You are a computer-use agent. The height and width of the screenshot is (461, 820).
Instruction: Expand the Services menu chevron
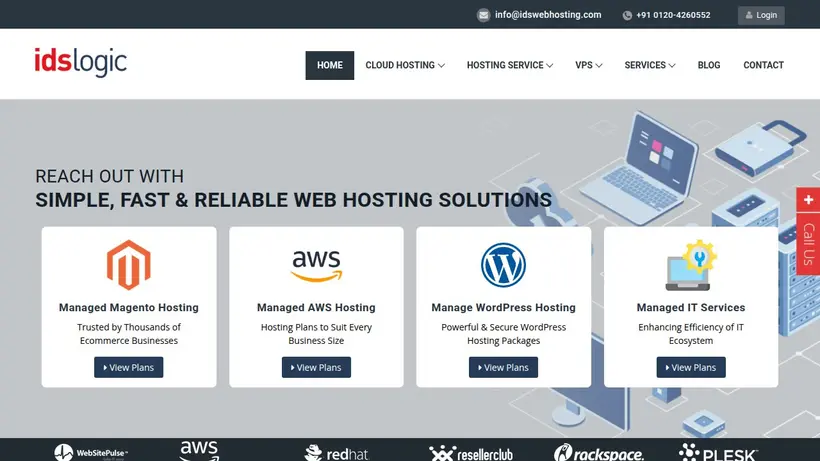click(x=672, y=65)
